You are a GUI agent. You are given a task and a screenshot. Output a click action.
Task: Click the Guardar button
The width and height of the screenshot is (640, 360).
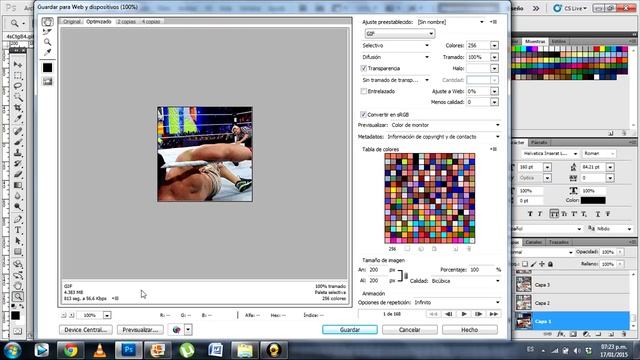350,329
